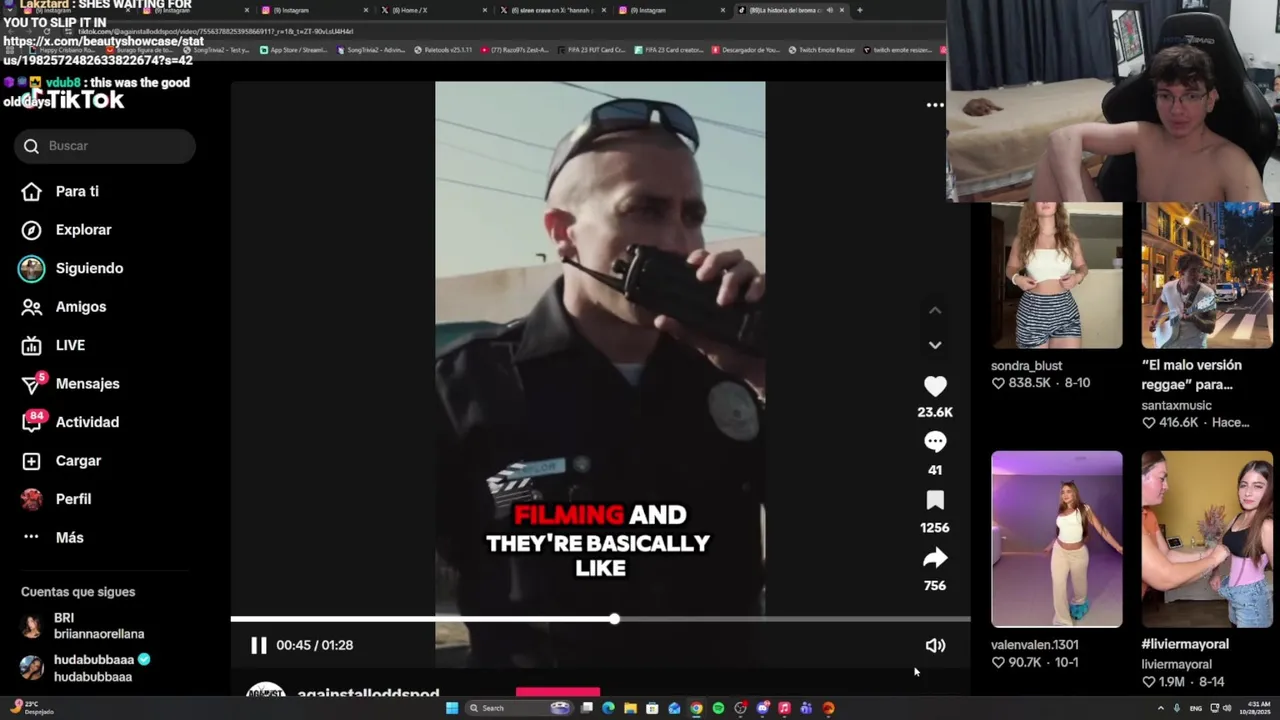Mute the video volume
Viewport: 1280px width, 720px height.
tap(935, 645)
